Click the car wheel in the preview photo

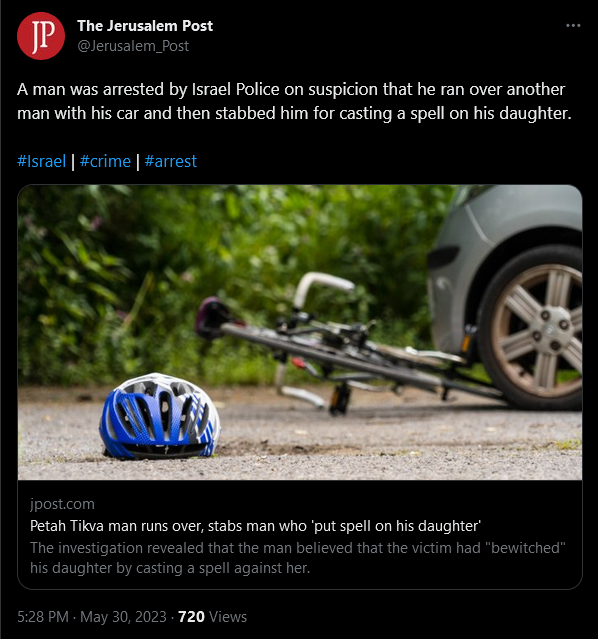[534, 328]
